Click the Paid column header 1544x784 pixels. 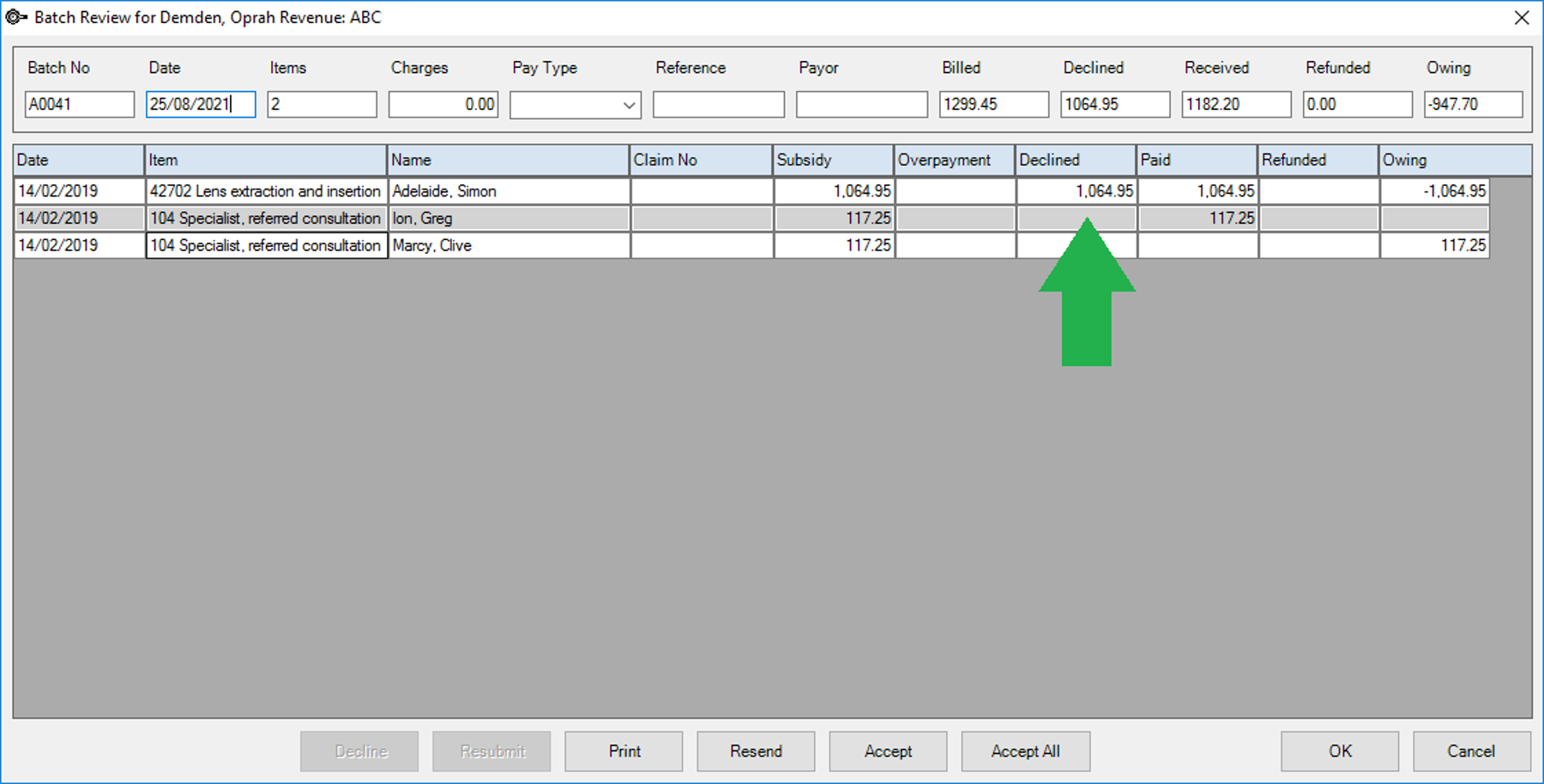click(1197, 160)
